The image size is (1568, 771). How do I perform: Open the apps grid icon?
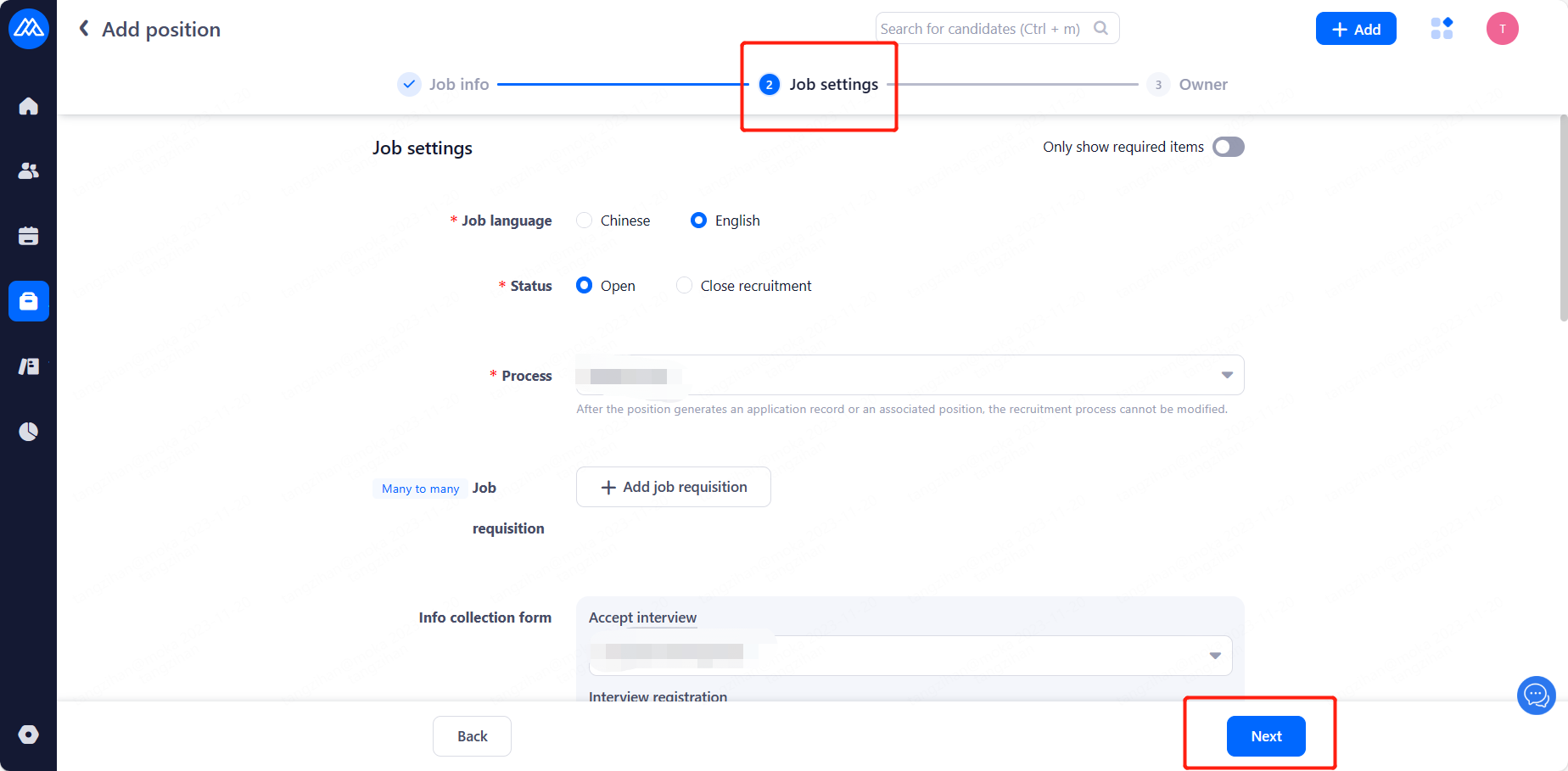point(1442,29)
